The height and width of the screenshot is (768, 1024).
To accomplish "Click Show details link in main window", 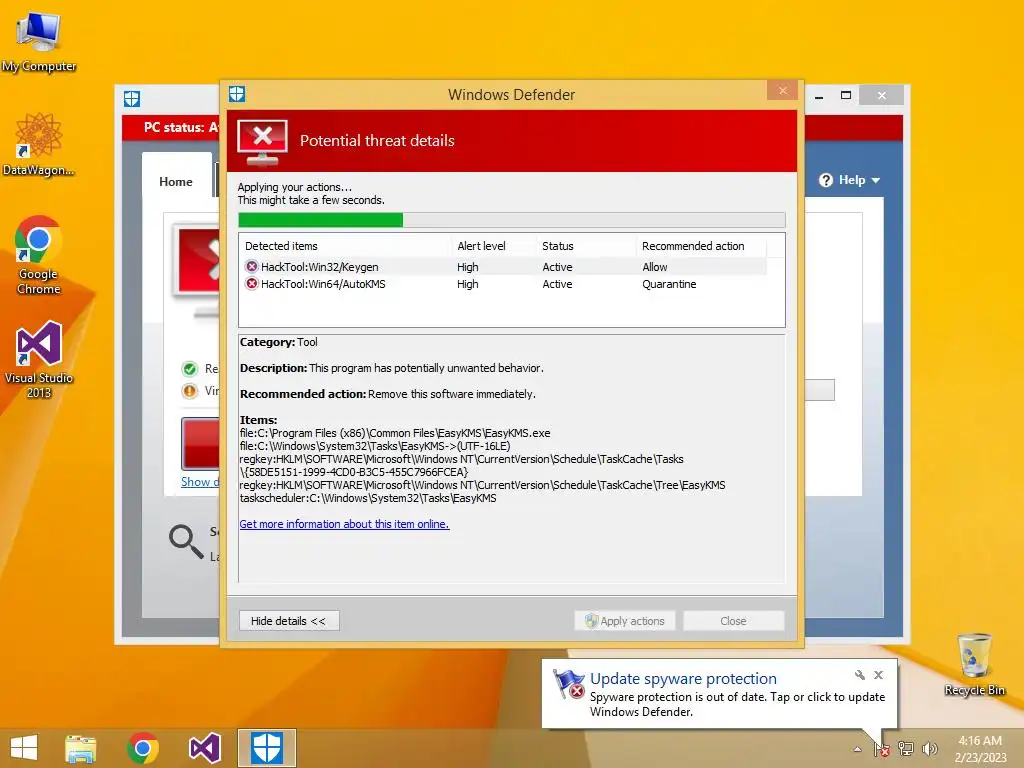I will click(x=200, y=482).
